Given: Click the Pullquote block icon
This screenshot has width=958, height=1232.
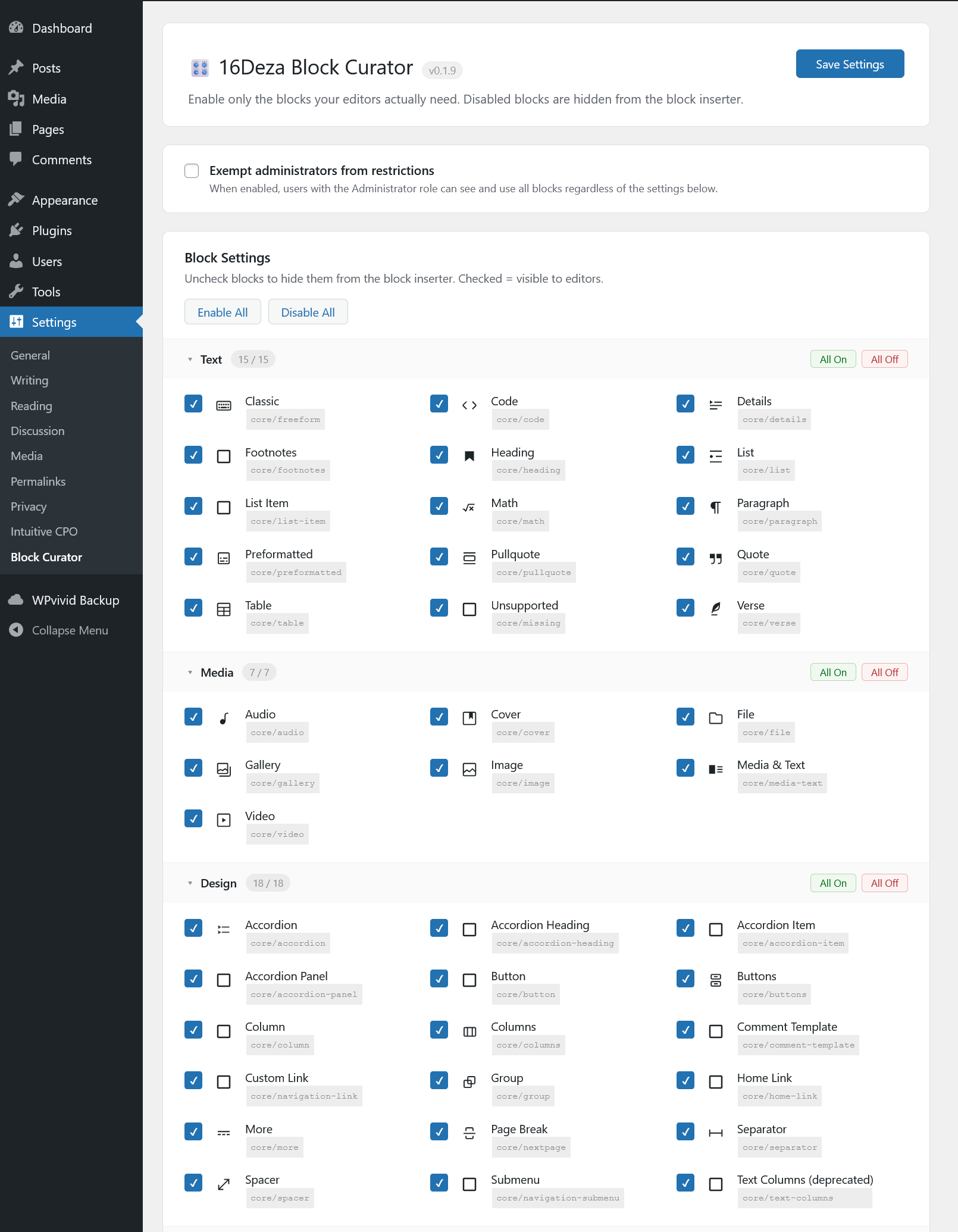Looking at the screenshot, I should [469, 558].
